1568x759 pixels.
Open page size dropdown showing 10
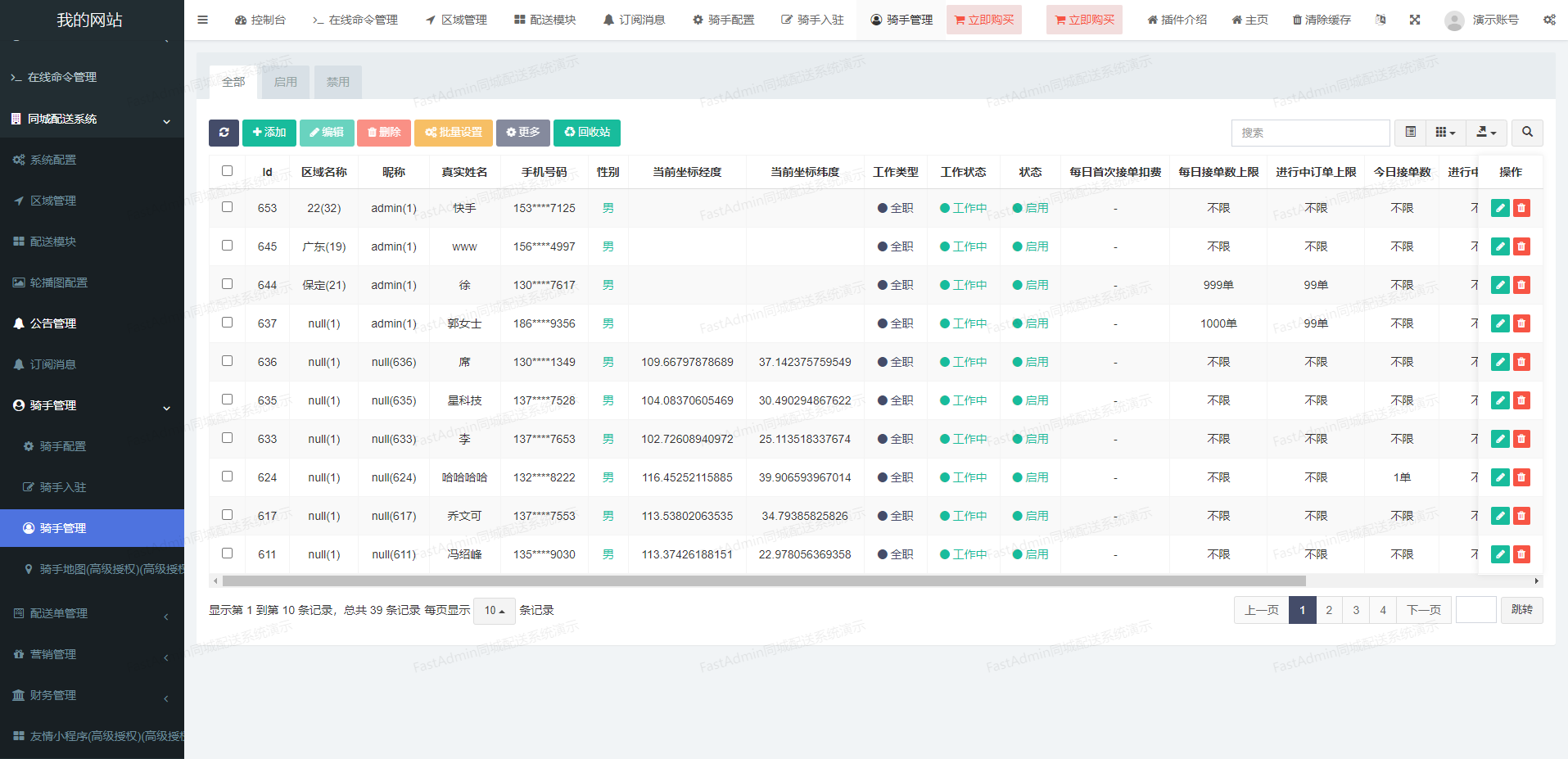[x=494, y=611]
